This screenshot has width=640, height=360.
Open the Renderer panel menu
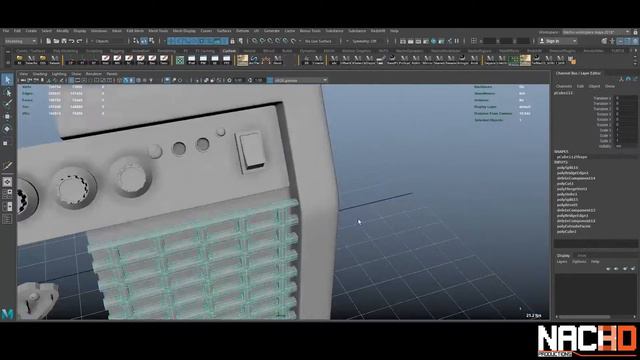[93, 74]
